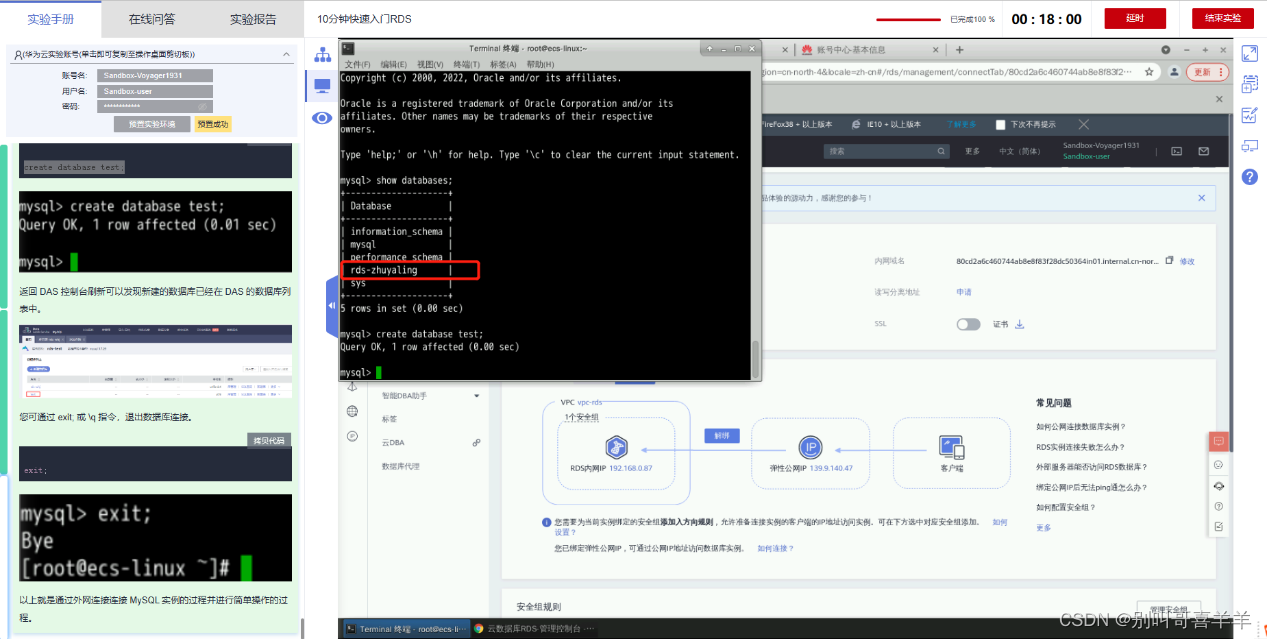Click the link icon next to 云DBA
The image size is (1267, 639).
(477, 442)
